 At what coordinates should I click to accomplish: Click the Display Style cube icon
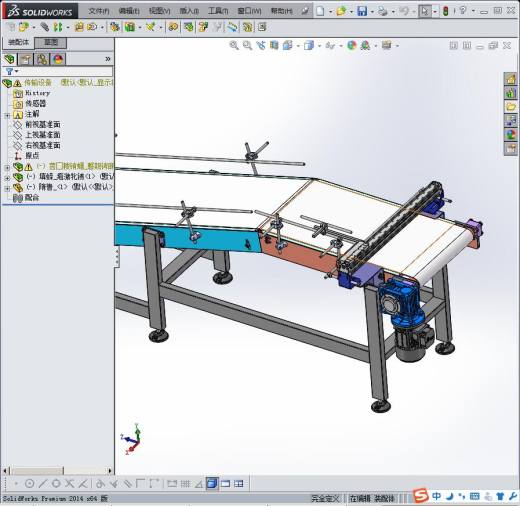pos(309,45)
